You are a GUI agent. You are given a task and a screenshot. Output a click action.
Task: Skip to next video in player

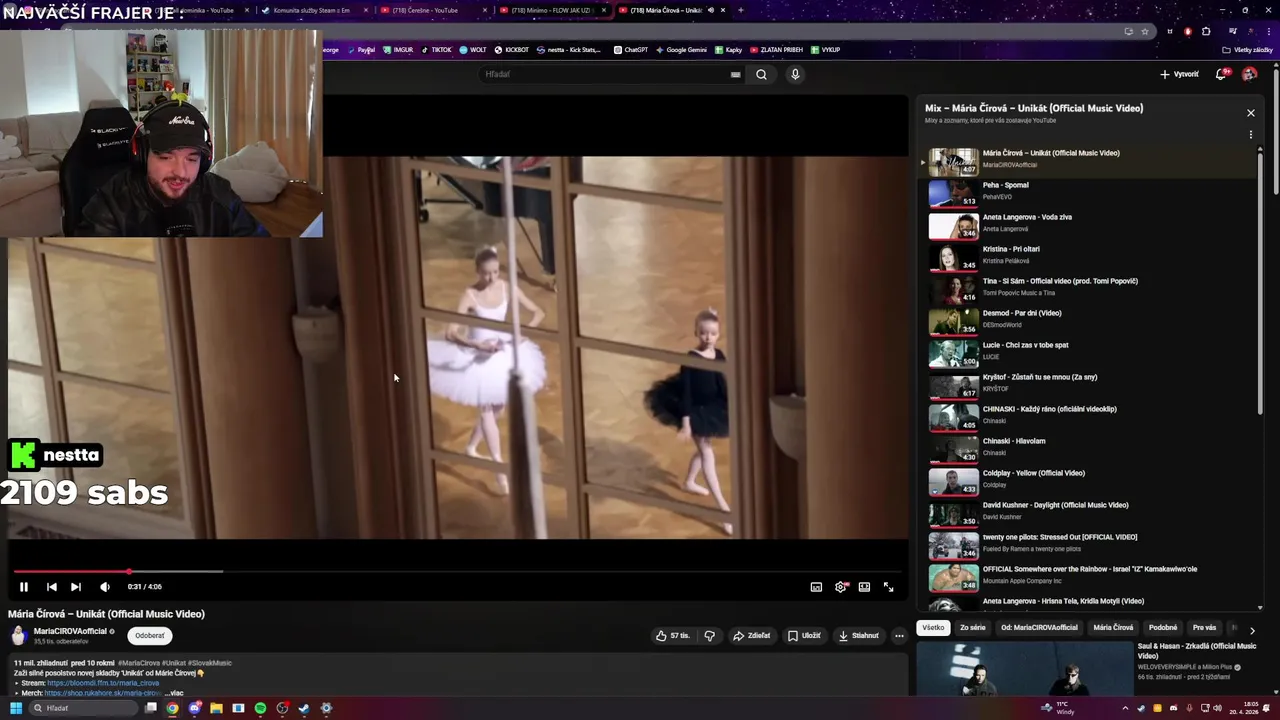[76, 587]
